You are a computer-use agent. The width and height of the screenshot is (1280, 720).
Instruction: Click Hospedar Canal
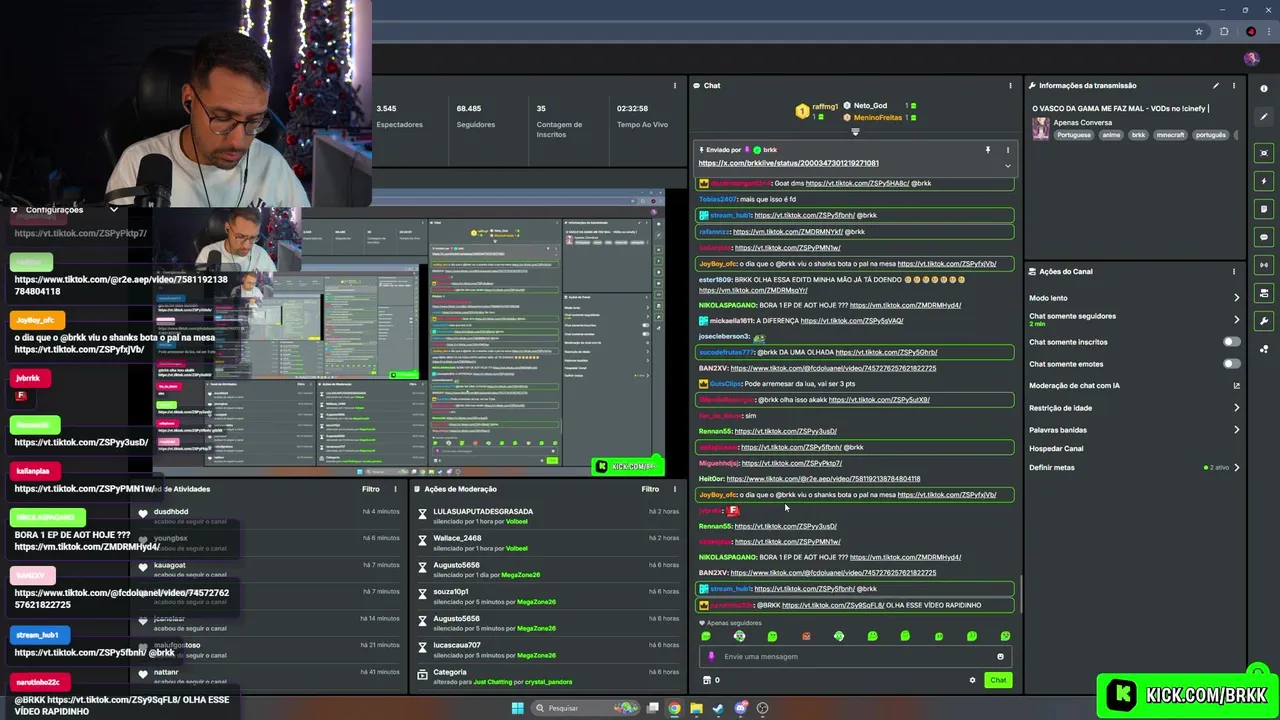pos(1056,449)
